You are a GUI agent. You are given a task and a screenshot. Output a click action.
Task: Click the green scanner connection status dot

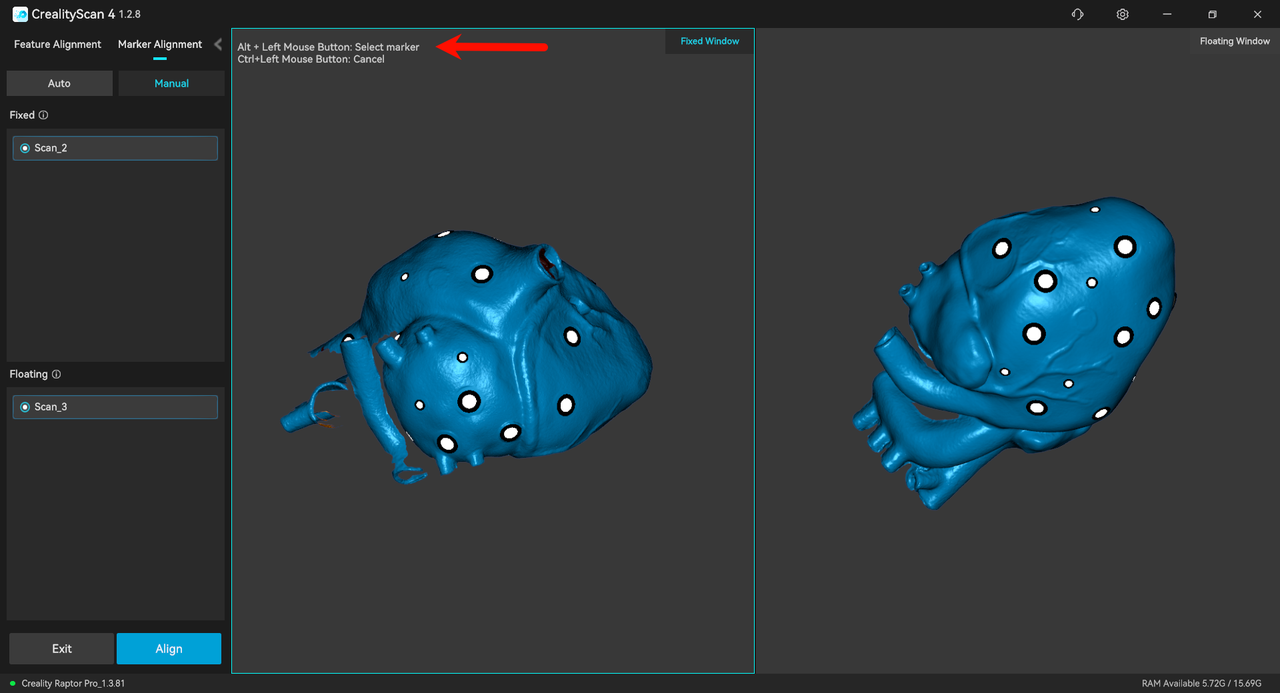(x=13, y=684)
